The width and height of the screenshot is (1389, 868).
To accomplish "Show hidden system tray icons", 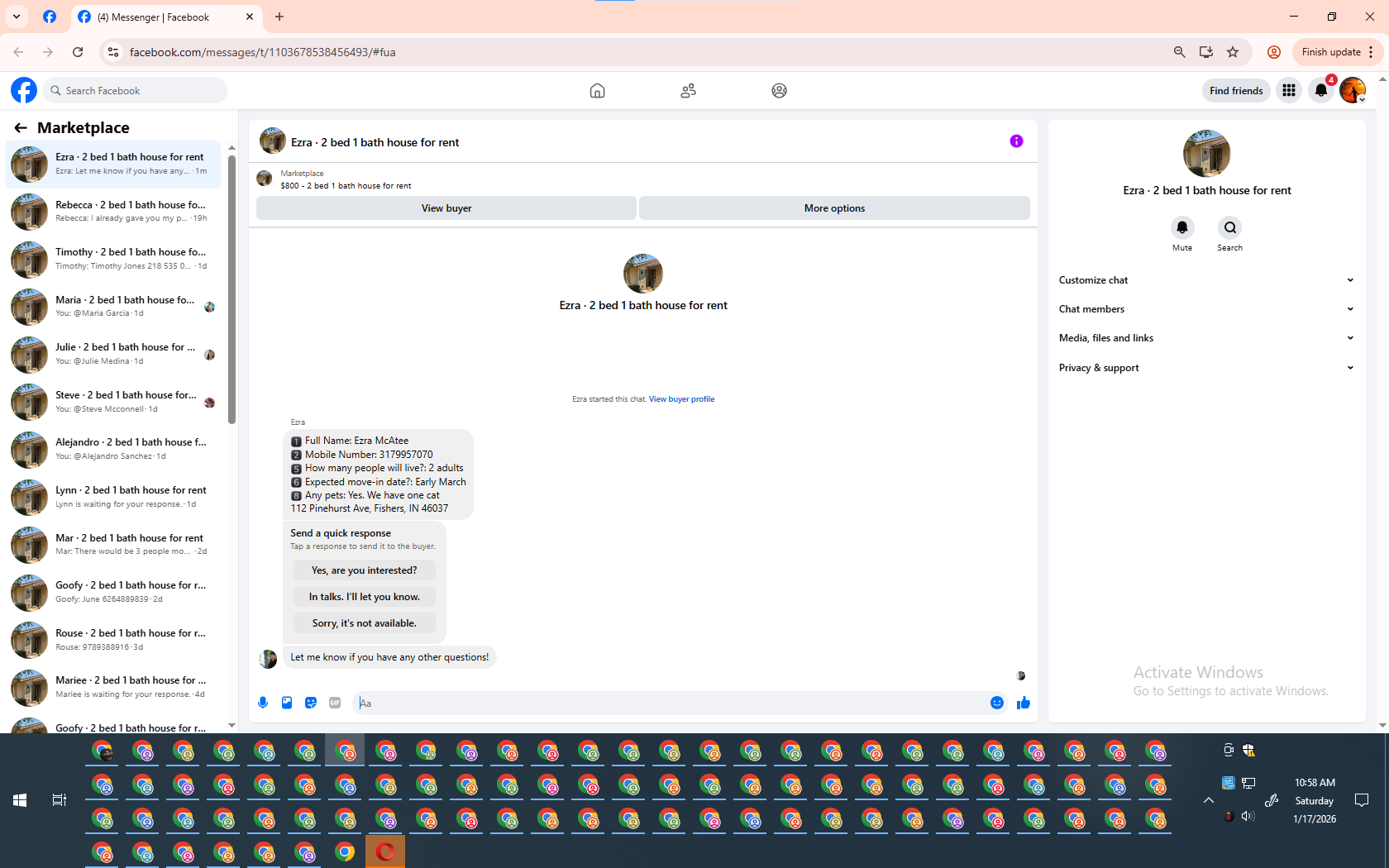I will tap(1208, 800).
